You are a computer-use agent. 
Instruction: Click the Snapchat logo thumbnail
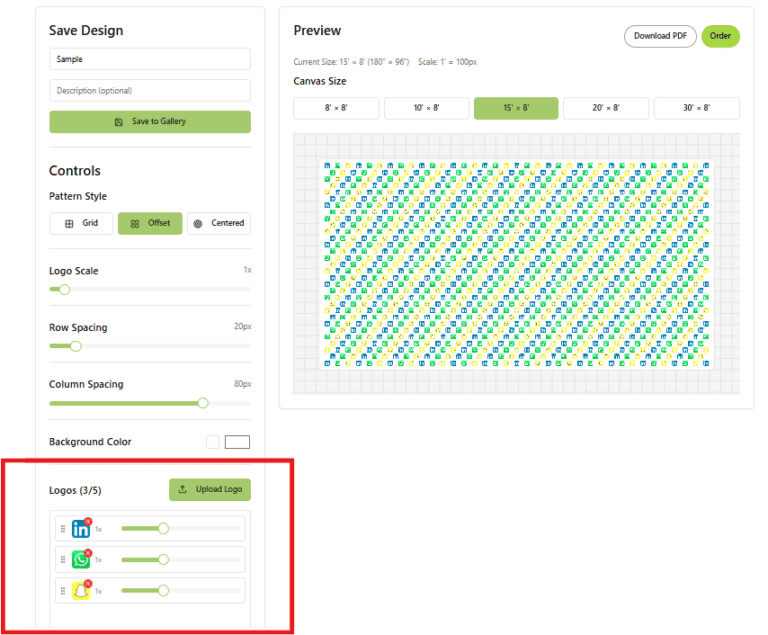coord(80,591)
